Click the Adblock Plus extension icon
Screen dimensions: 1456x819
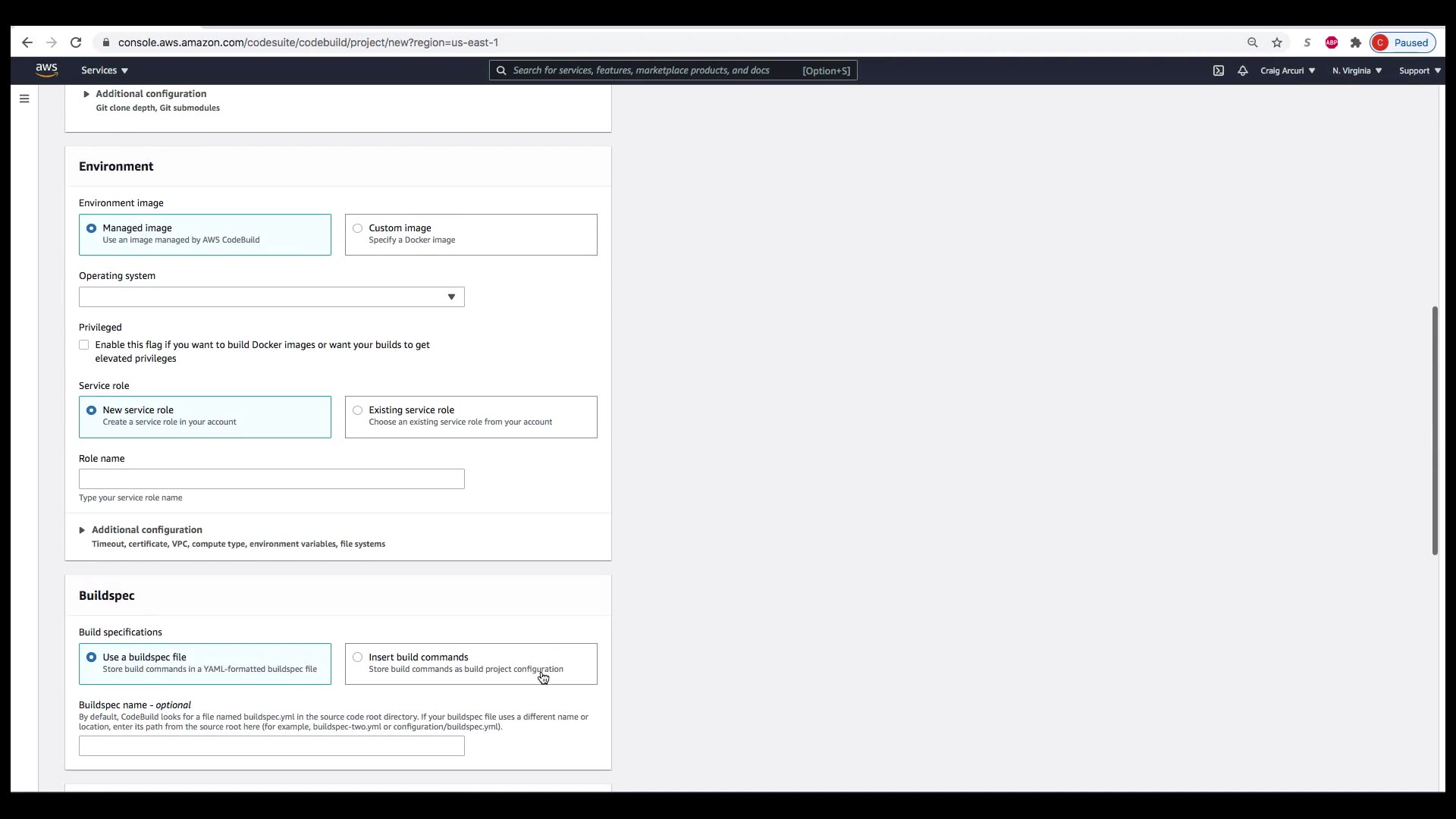(1331, 42)
